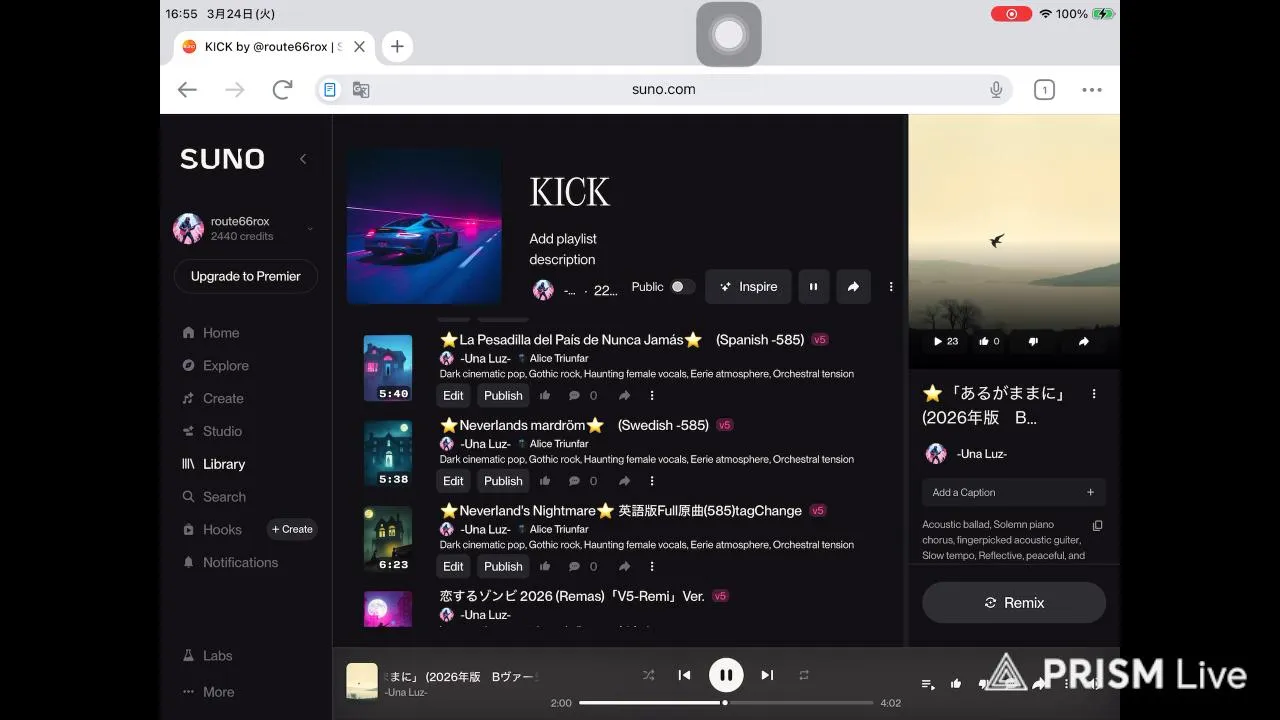Toggle the playlist Public switch

click(x=682, y=287)
